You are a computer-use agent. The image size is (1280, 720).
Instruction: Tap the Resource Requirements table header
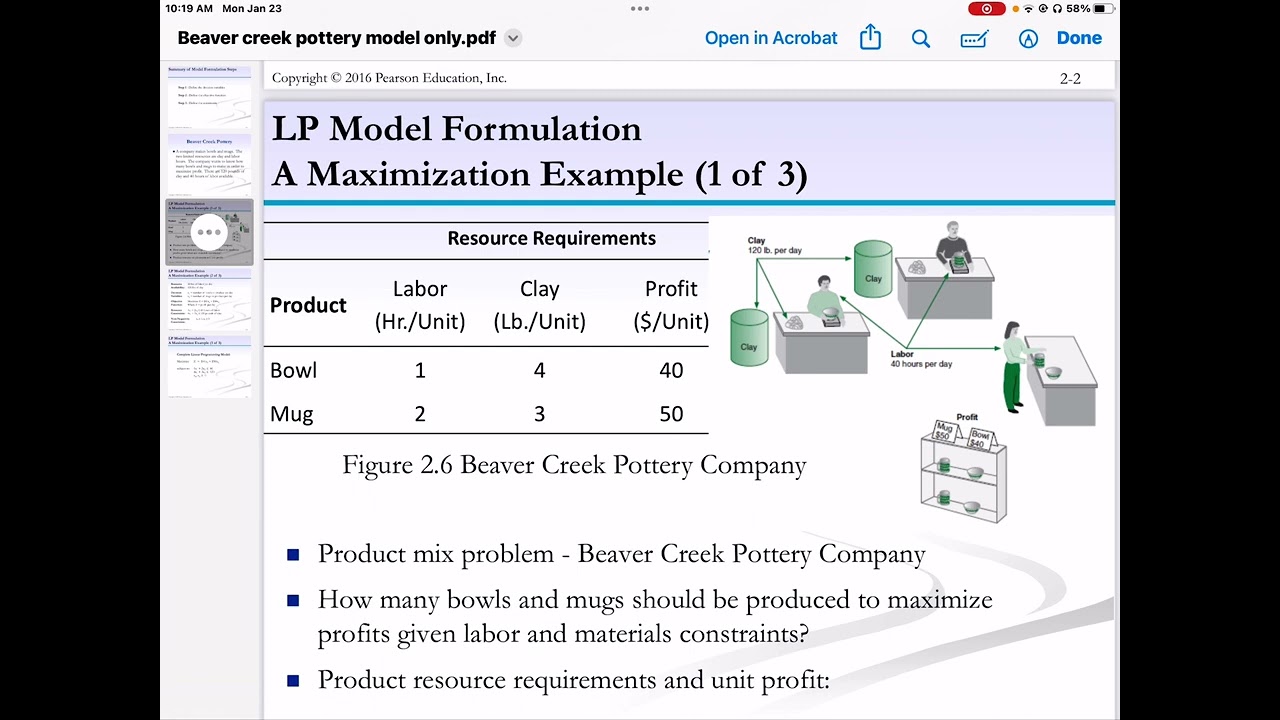click(551, 238)
